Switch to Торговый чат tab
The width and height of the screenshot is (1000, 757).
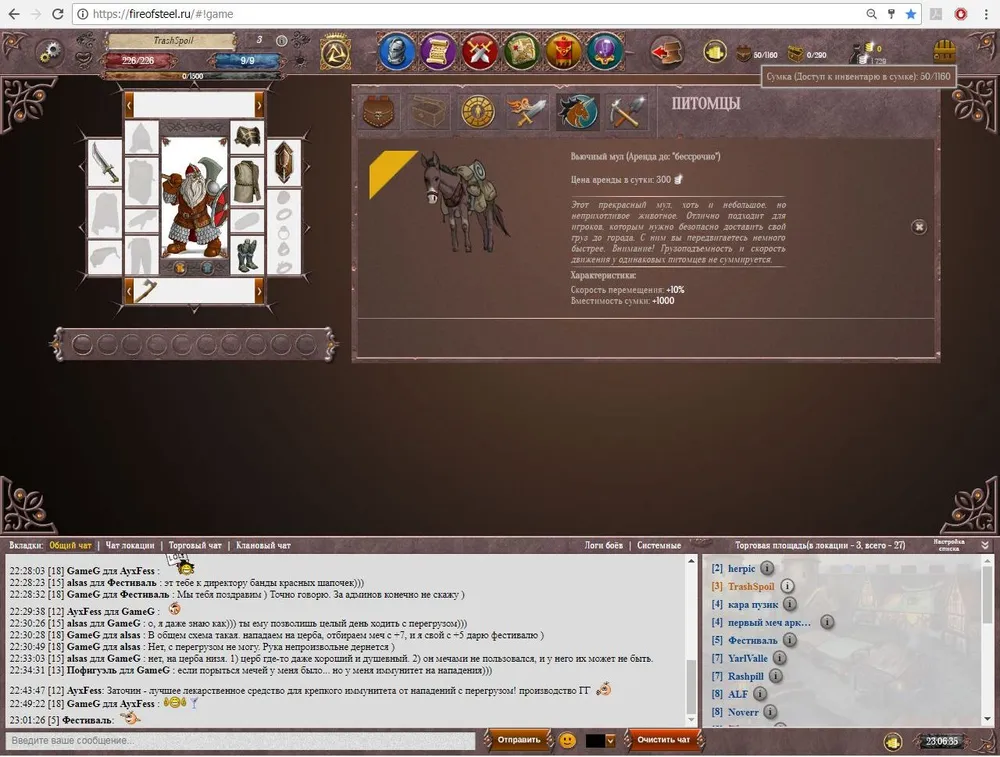(x=195, y=545)
